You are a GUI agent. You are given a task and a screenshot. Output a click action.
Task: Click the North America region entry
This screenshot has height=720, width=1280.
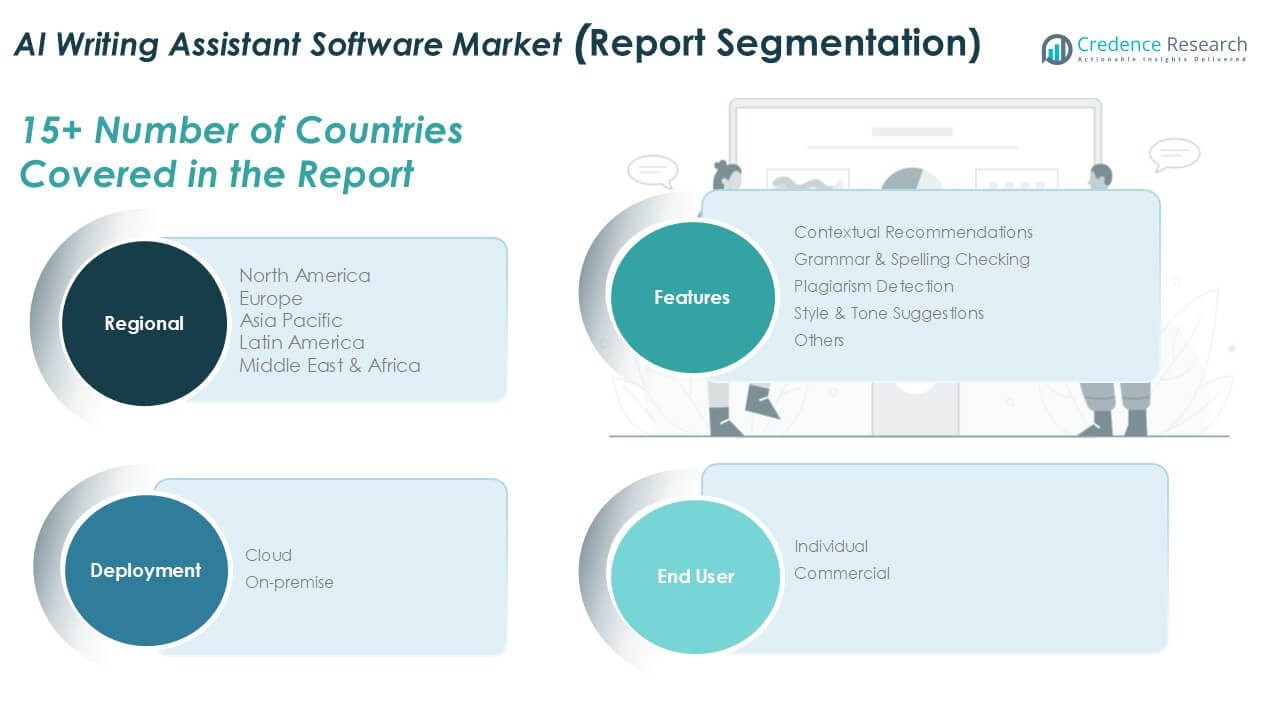[304, 275]
